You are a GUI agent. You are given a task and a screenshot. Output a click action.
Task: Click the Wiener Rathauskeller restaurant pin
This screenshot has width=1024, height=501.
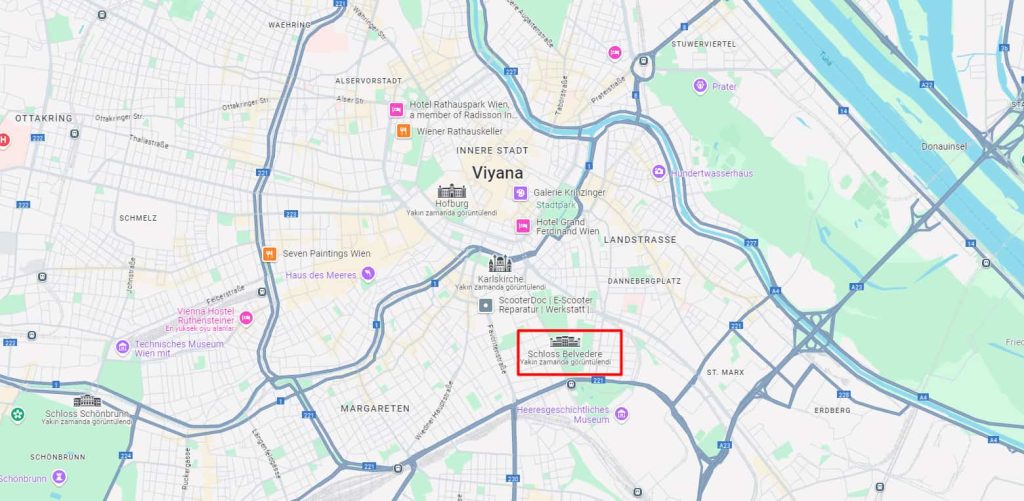click(x=404, y=131)
